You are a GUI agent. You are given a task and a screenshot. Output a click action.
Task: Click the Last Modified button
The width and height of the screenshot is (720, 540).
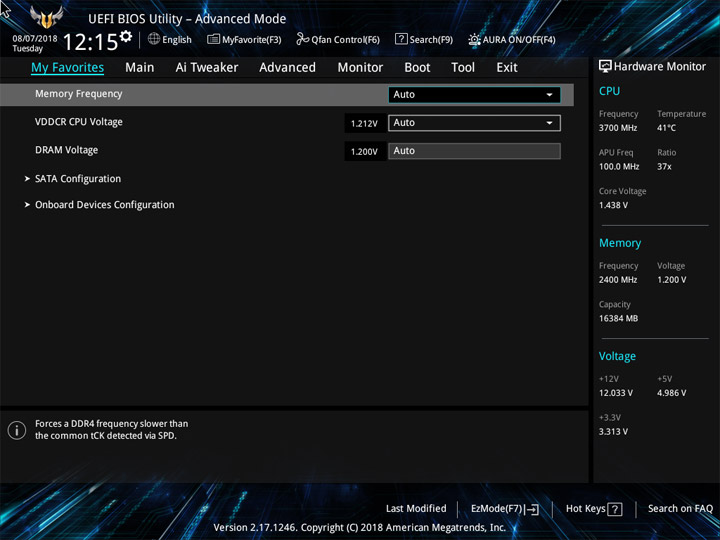click(416, 508)
